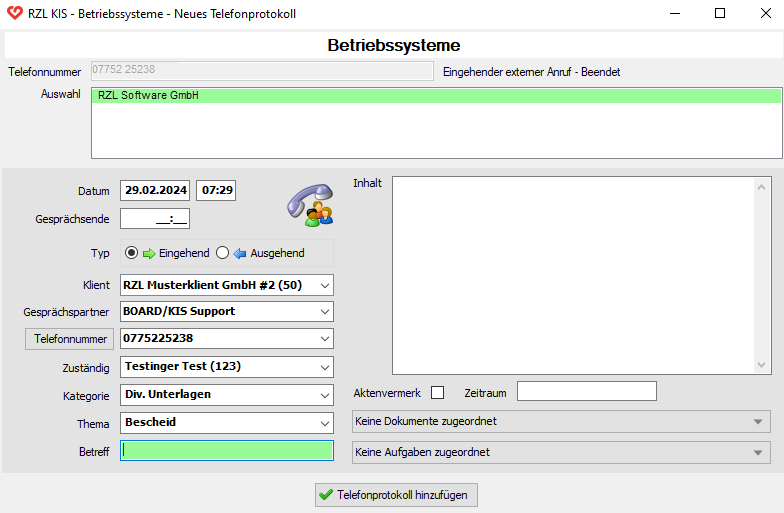Screen dimensions: 784x513
Task: Click the Telefonprotokoll hinzufügen button
Action: (x=397, y=495)
